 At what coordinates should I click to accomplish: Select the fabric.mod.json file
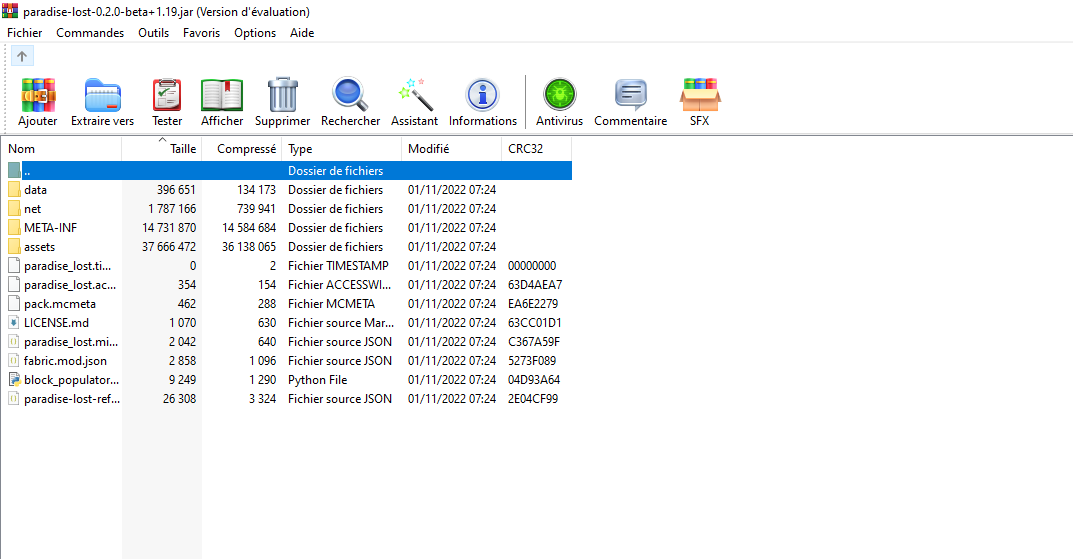[65, 361]
